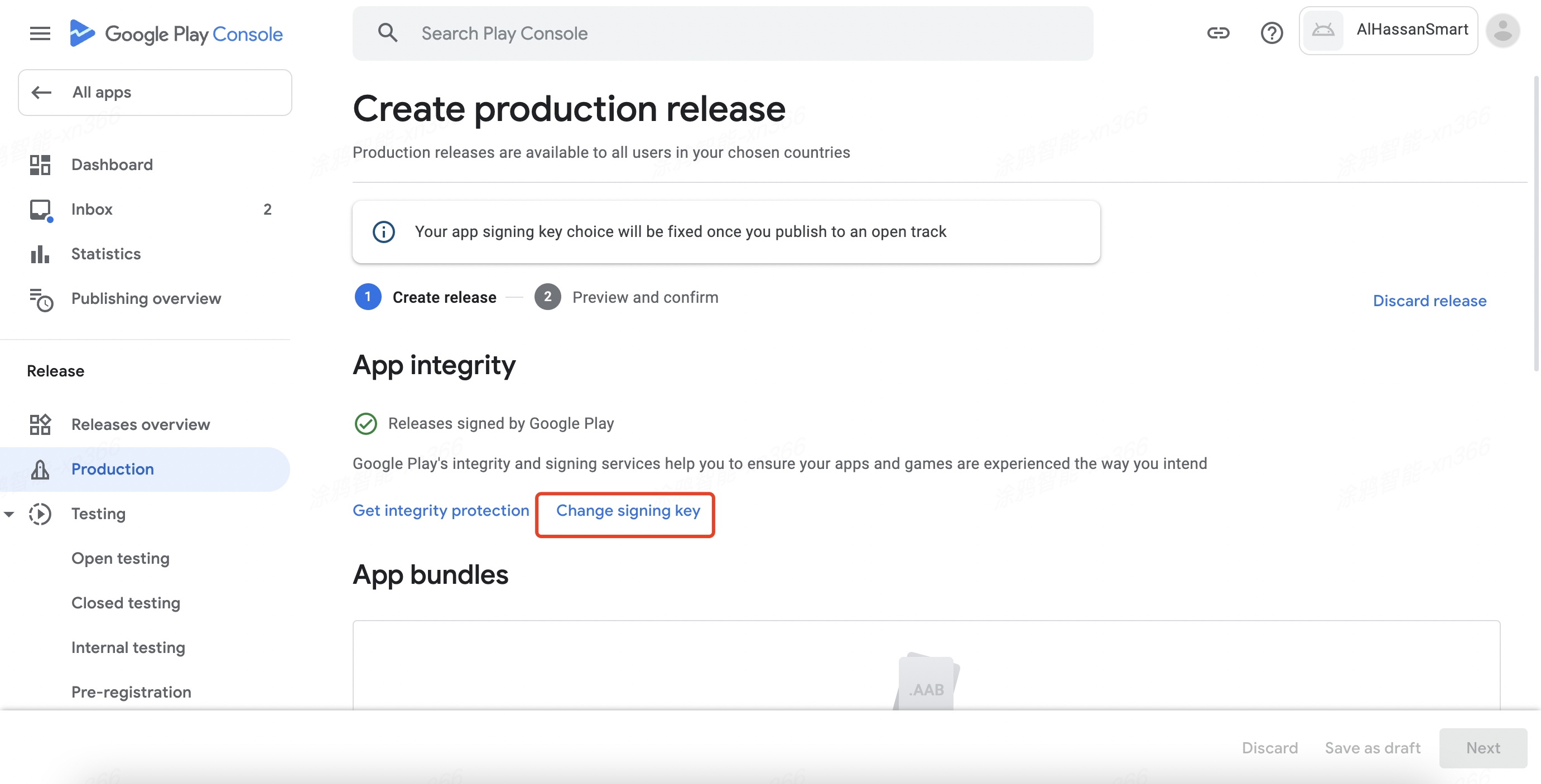Click the Android app icon beside AlHassanSmart
The height and width of the screenshot is (784, 1541).
click(1323, 30)
